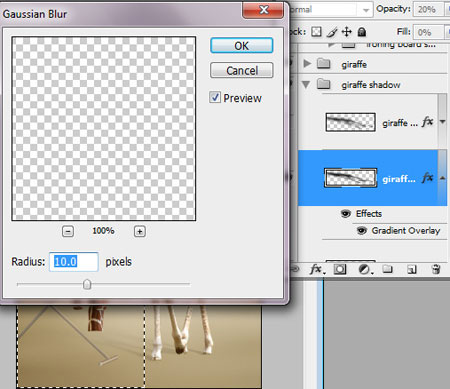Toggle lock image pixels brush icon
The image size is (450, 389).
(332, 32)
